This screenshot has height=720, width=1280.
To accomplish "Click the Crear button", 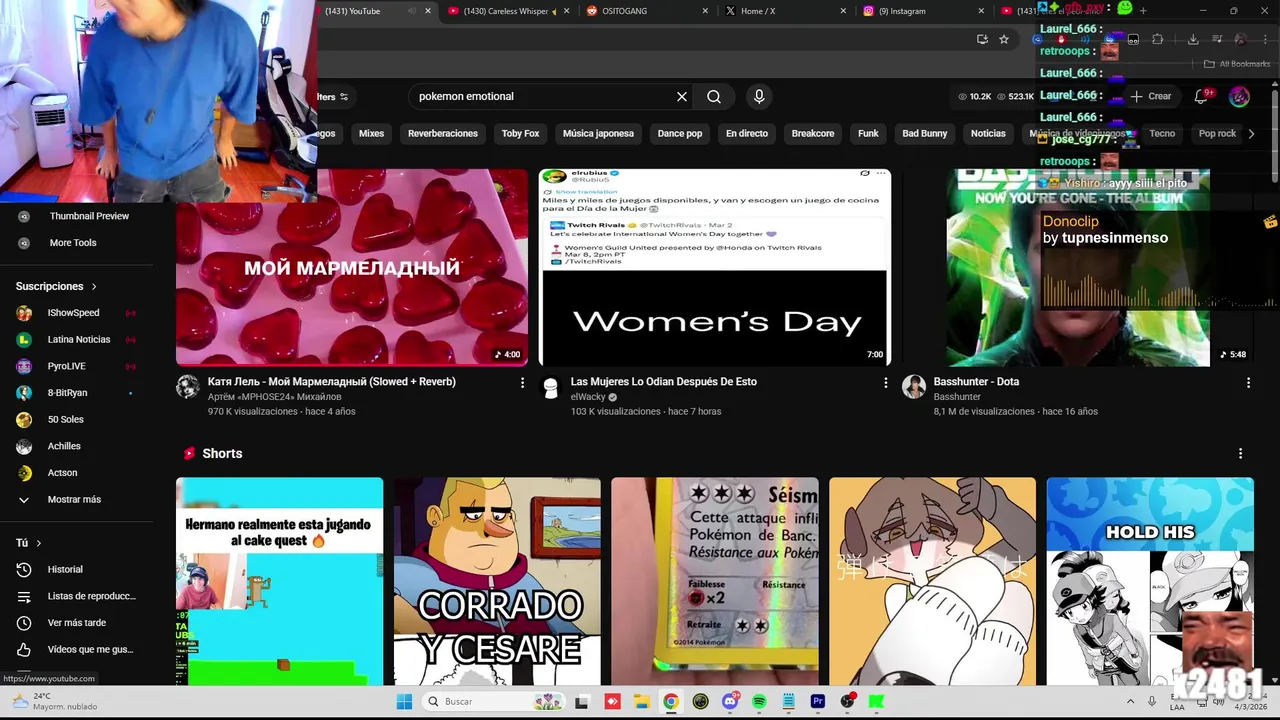I will 1151,97.
